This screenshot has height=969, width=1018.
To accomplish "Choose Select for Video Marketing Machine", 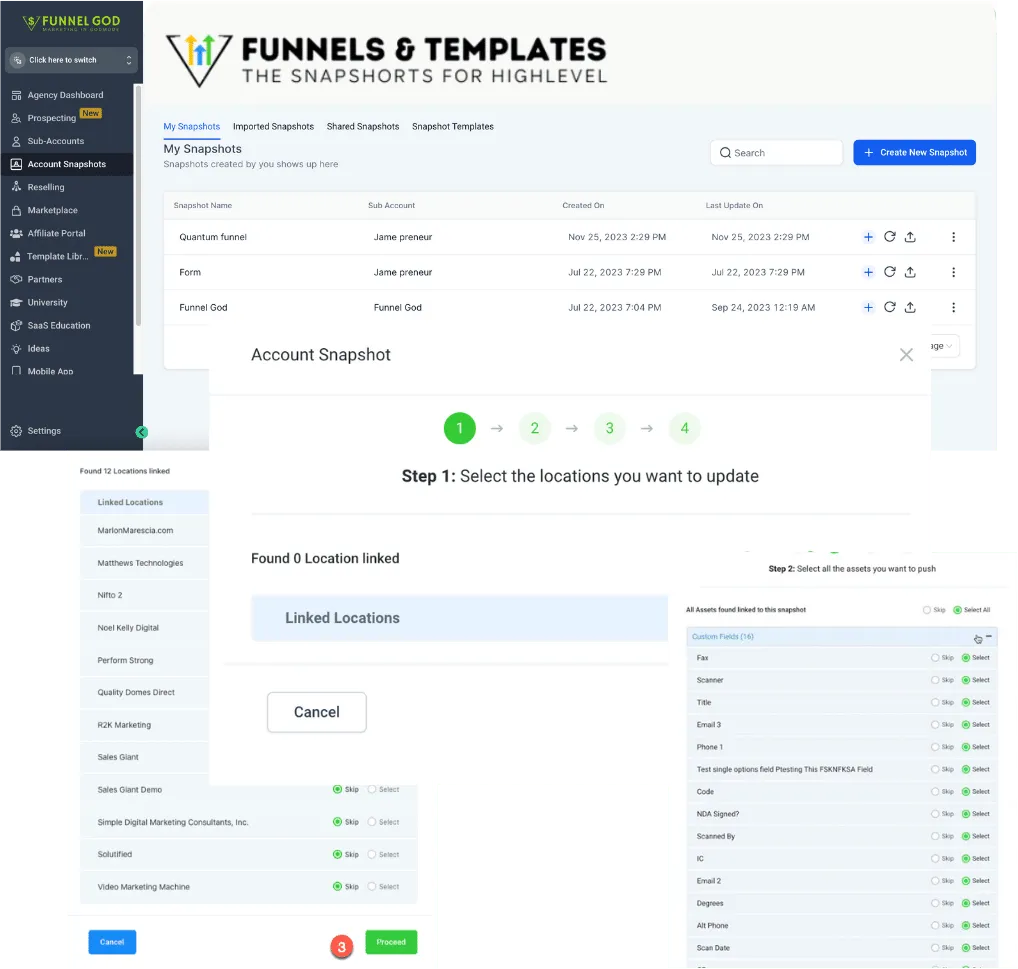I will click(372, 887).
